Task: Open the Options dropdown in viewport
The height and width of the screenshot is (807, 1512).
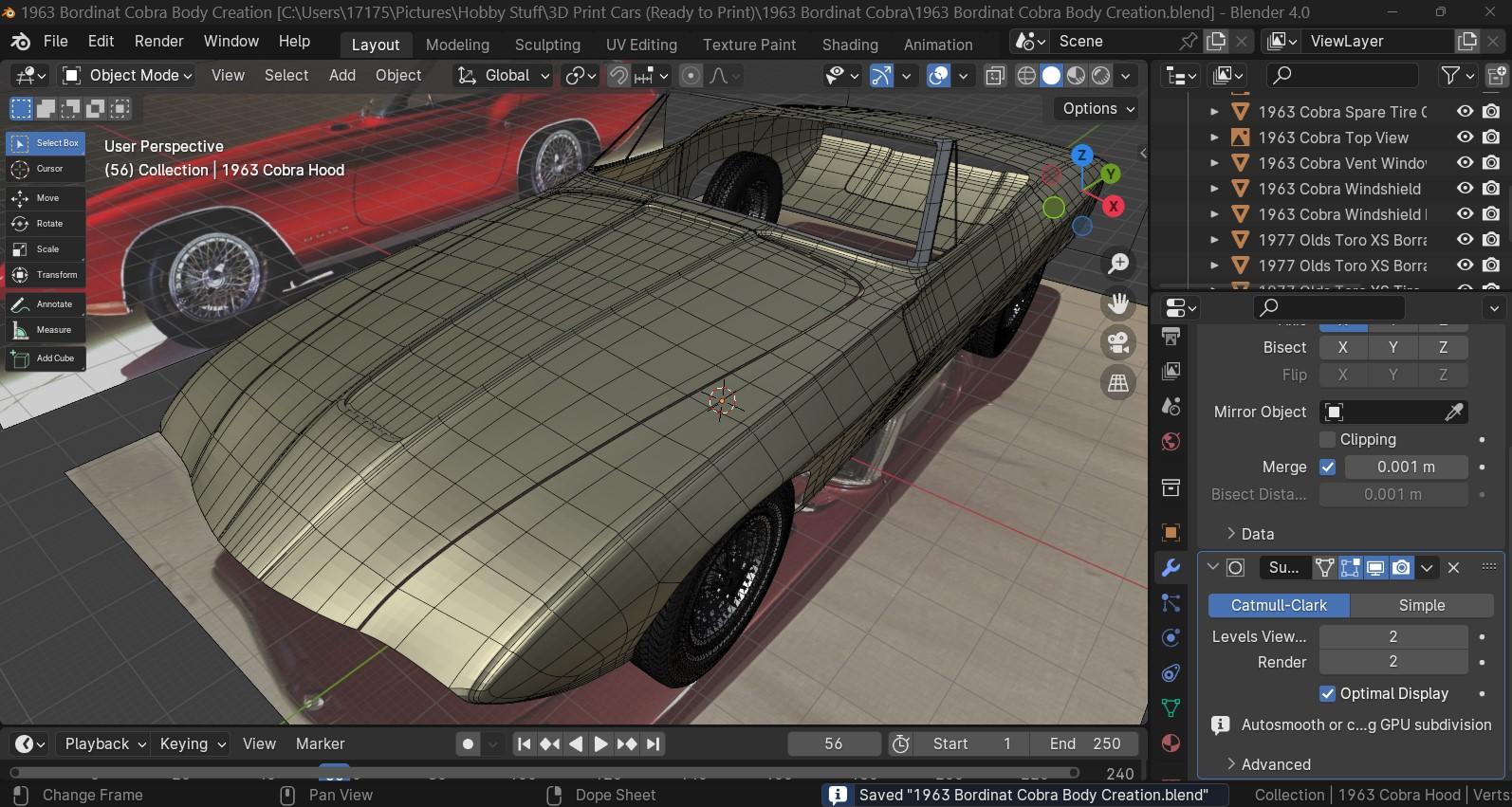Action: point(1098,109)
